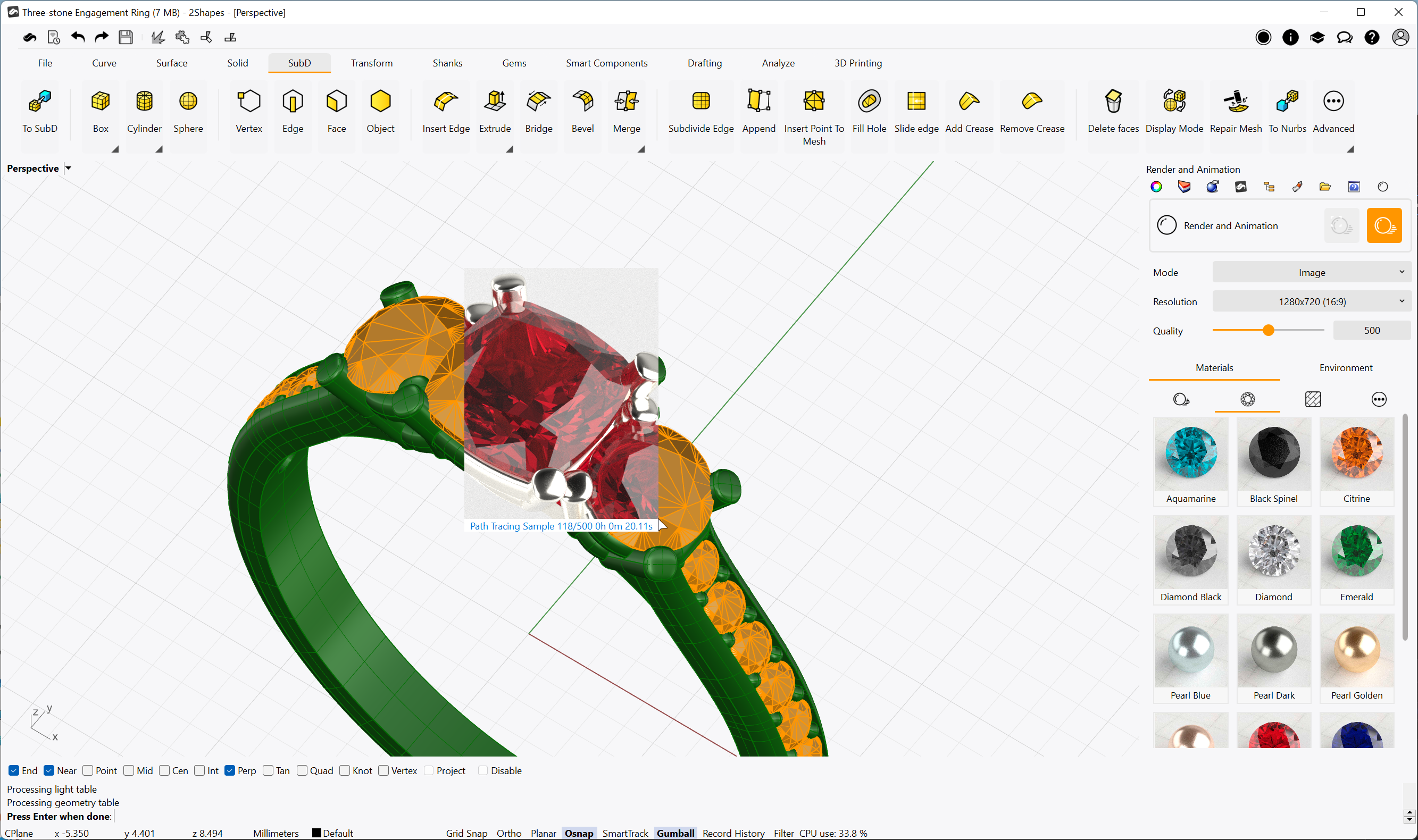The width and height of the screenshot is (1418, 840).
Task: Check the Disable osnap checkbox
Action: pyautogui.click(x=482, y=770)
